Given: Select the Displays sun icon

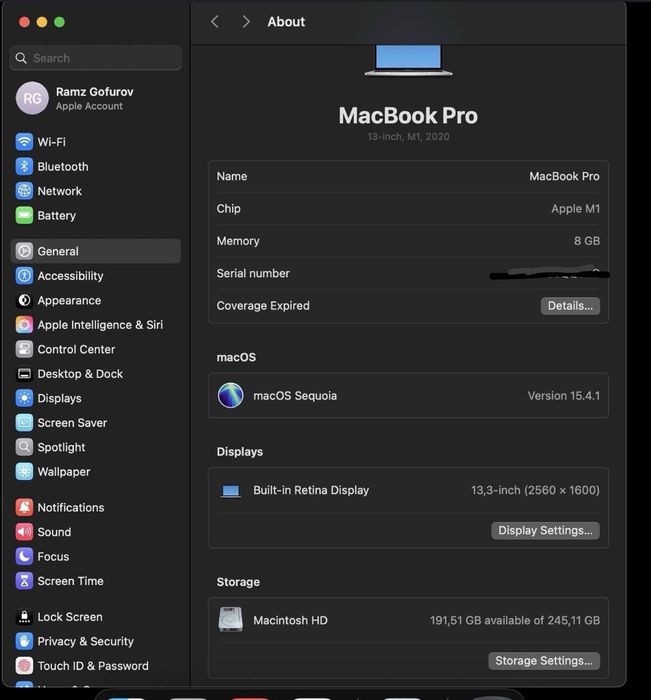Looking at the screenshot, I should (24, 398).
